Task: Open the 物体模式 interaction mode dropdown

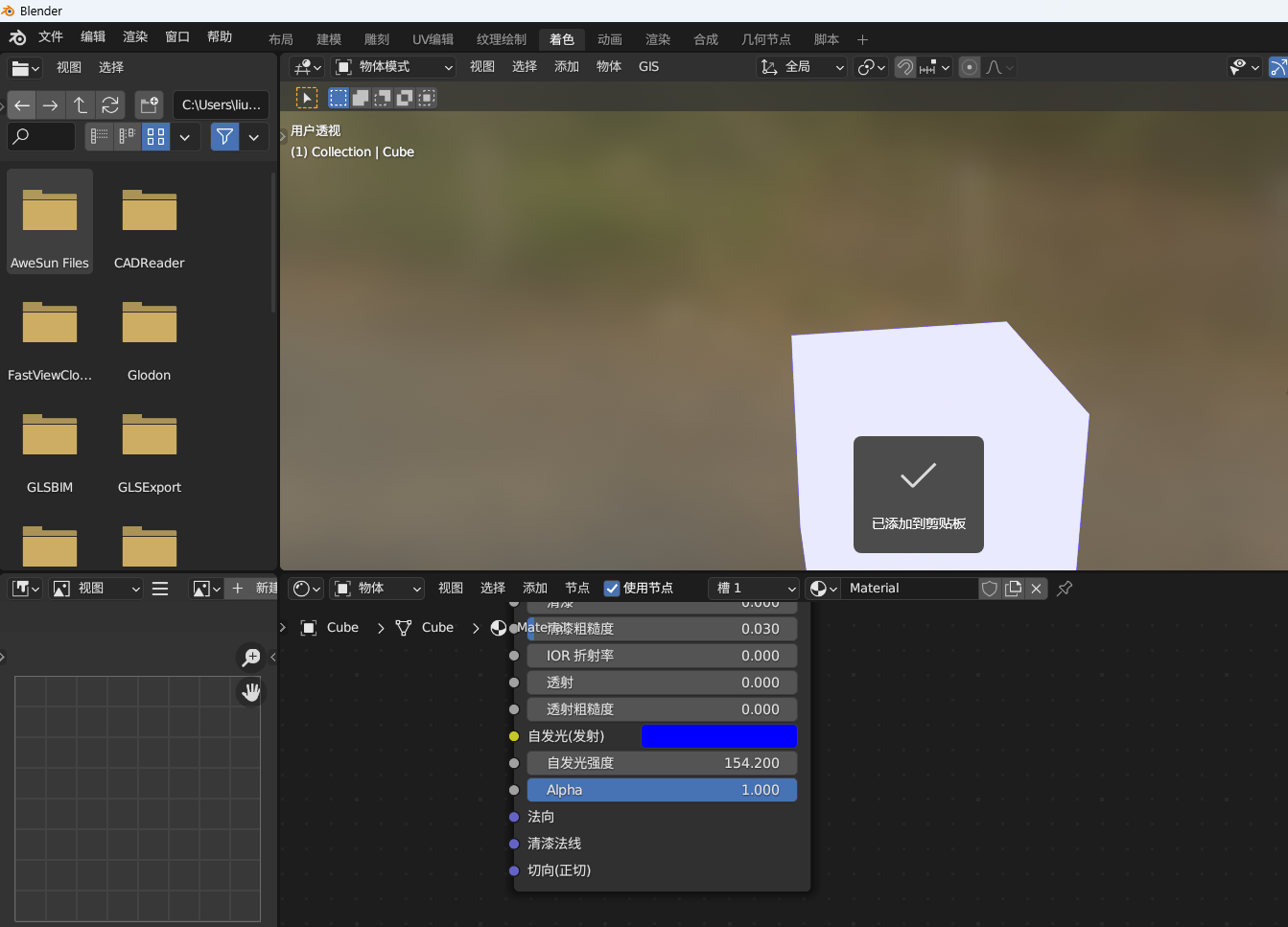Action: click(393, 67)
